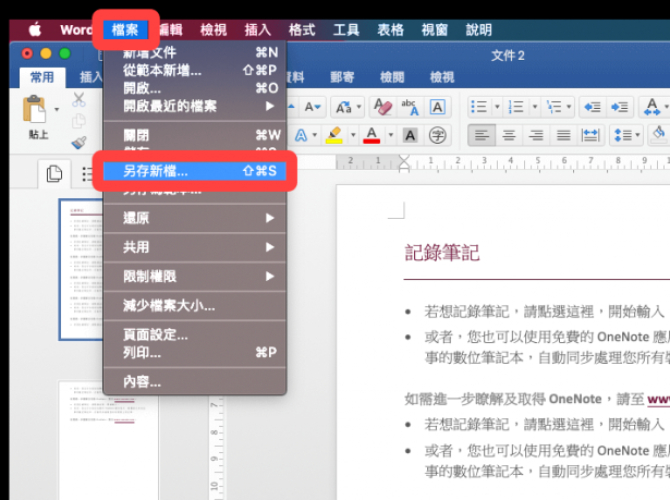The height and width of the screenshot is (500, 670).
Task: Open the 說明 menu in menu bar
Action: click(x=479, y=30)
